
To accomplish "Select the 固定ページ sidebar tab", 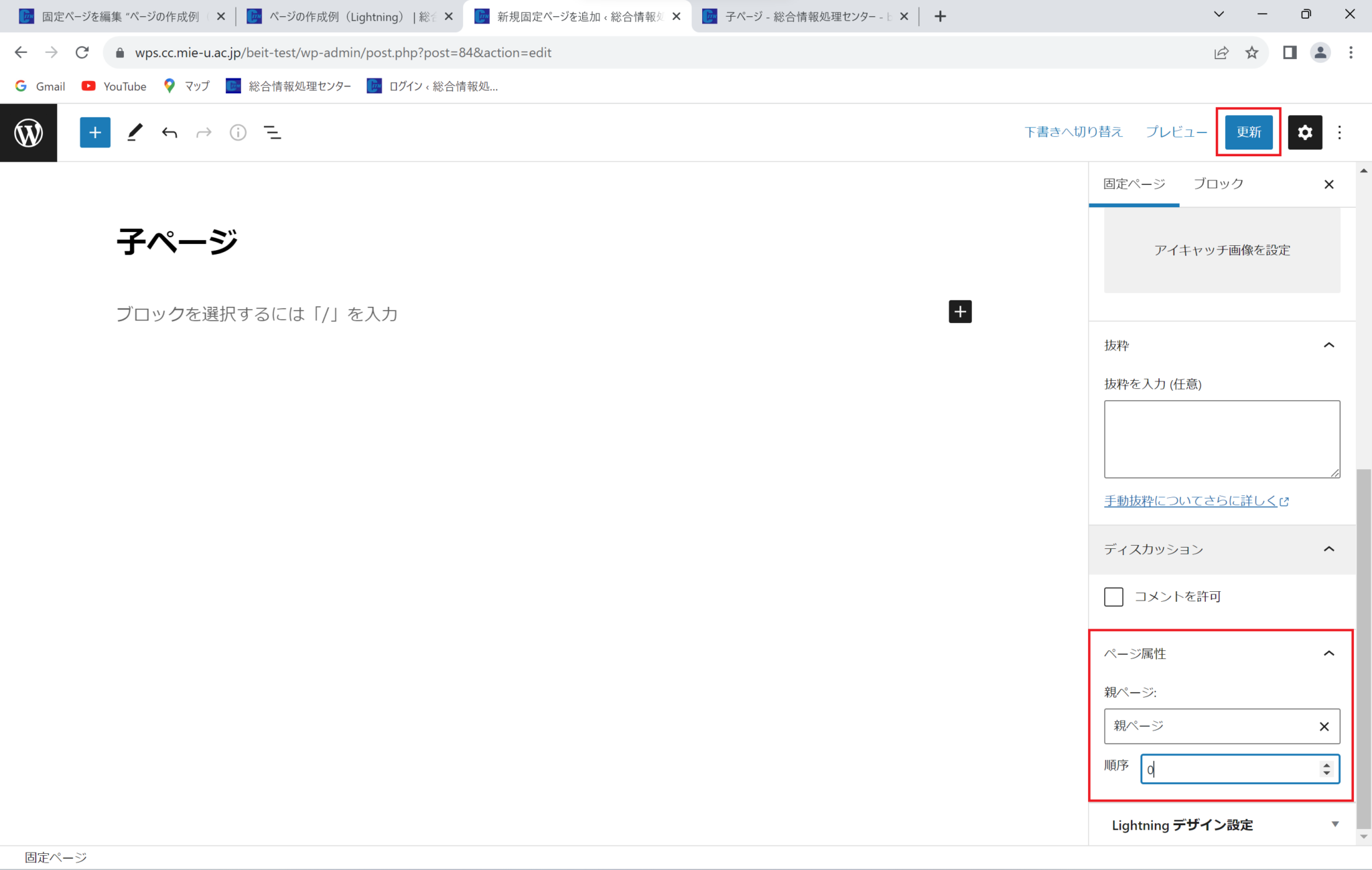I will [1134, 184].
